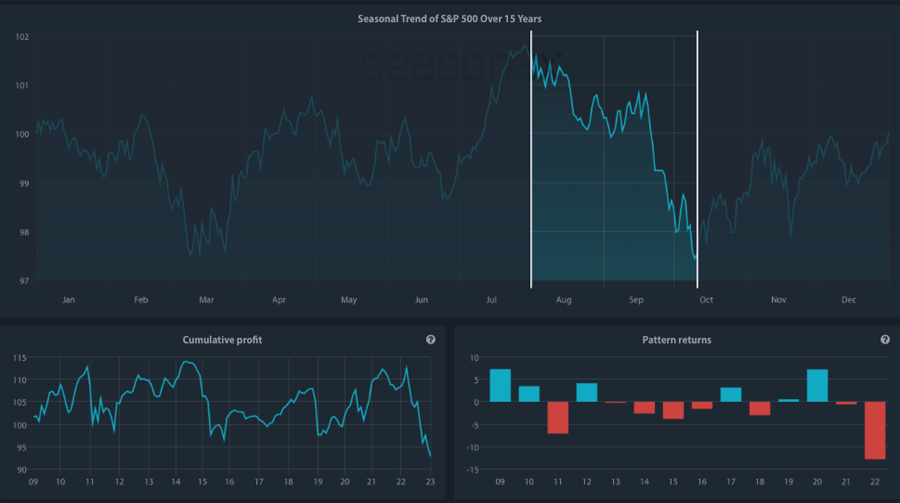Click the Aug label on seasonal chart axis
Viewport: 900px width, 503px height.
564,299
